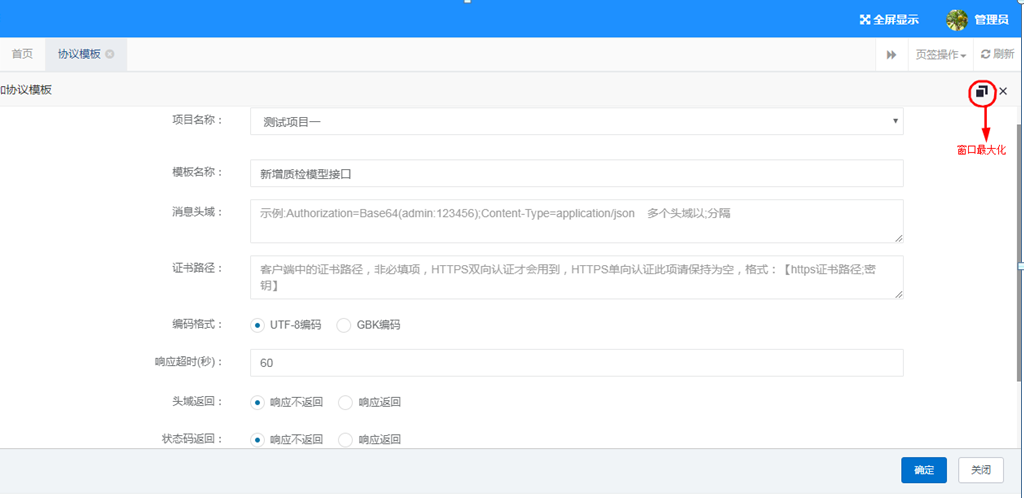Choose 响应不返回 for 状态码返回
1024x498 pixels.
point(257,439)
